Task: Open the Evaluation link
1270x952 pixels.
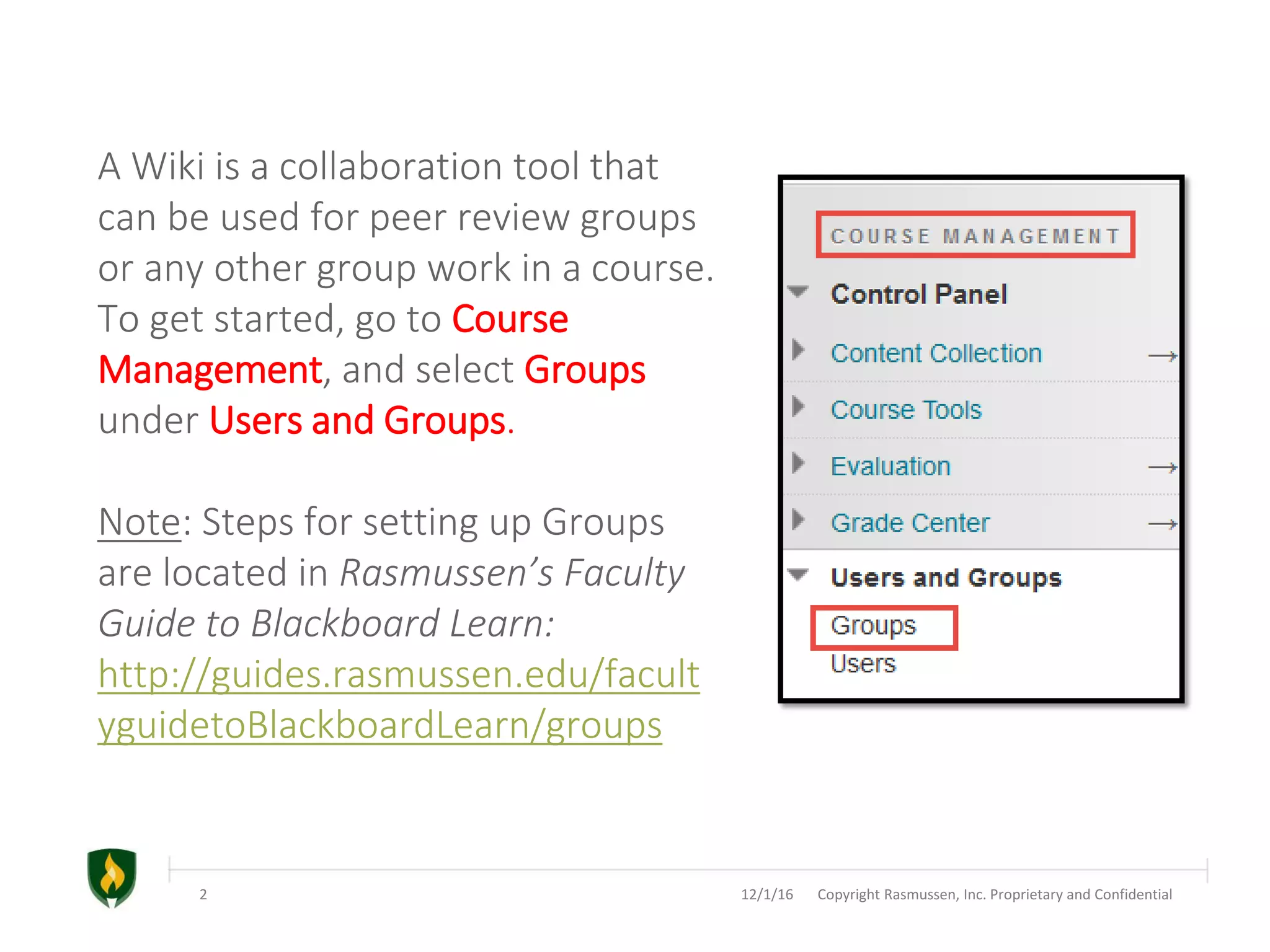Action: pos(890,467)
